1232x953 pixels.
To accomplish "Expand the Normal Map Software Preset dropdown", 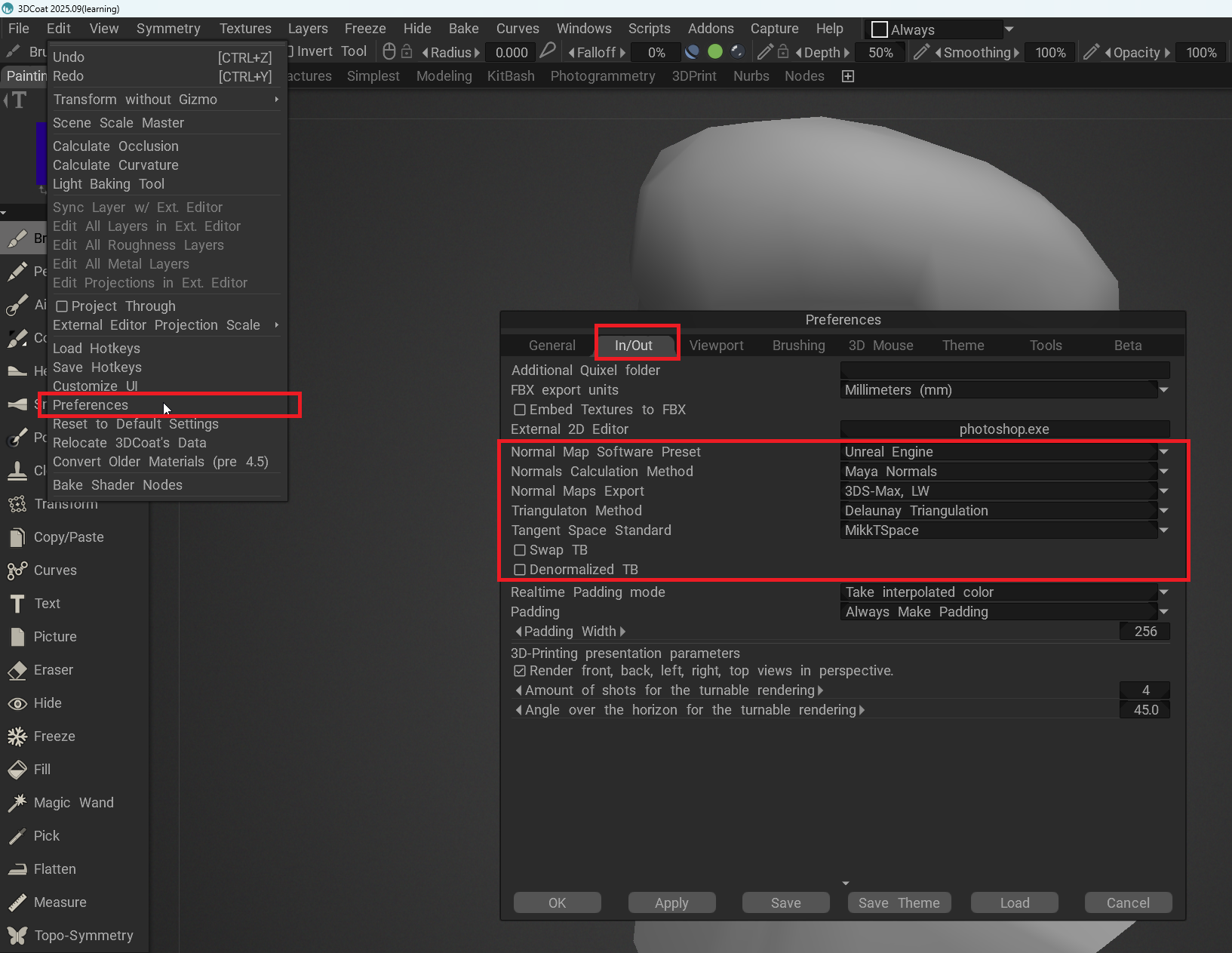I will [x=1163, y=452].
